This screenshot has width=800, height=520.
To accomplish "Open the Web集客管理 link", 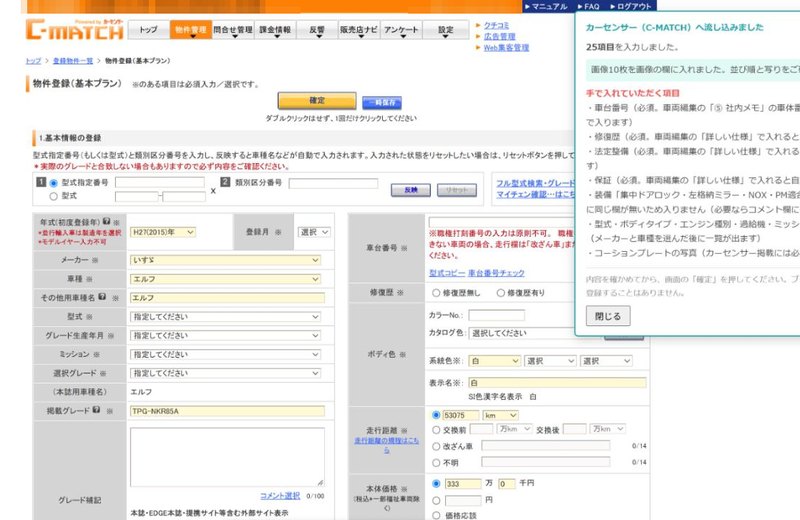I will tap(506, 47).
